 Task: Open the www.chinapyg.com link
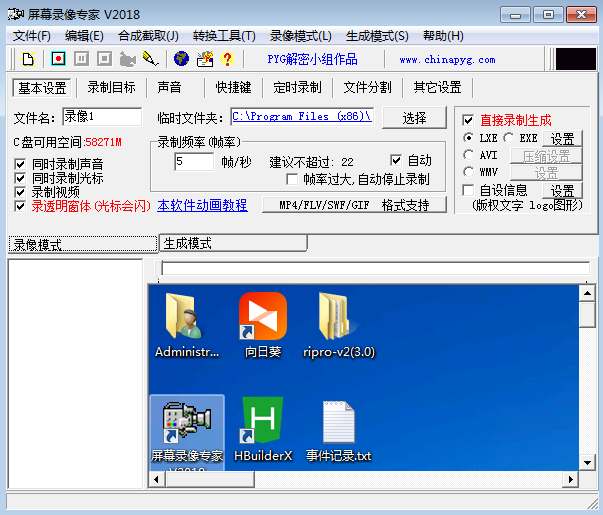tap(447, 60)
